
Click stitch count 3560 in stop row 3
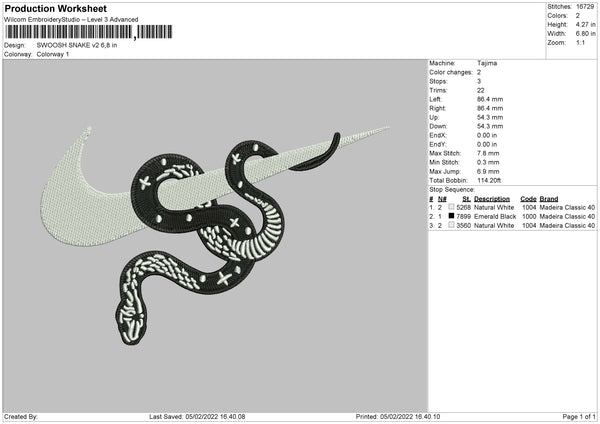pyautogui.click(x=463, y=225)
